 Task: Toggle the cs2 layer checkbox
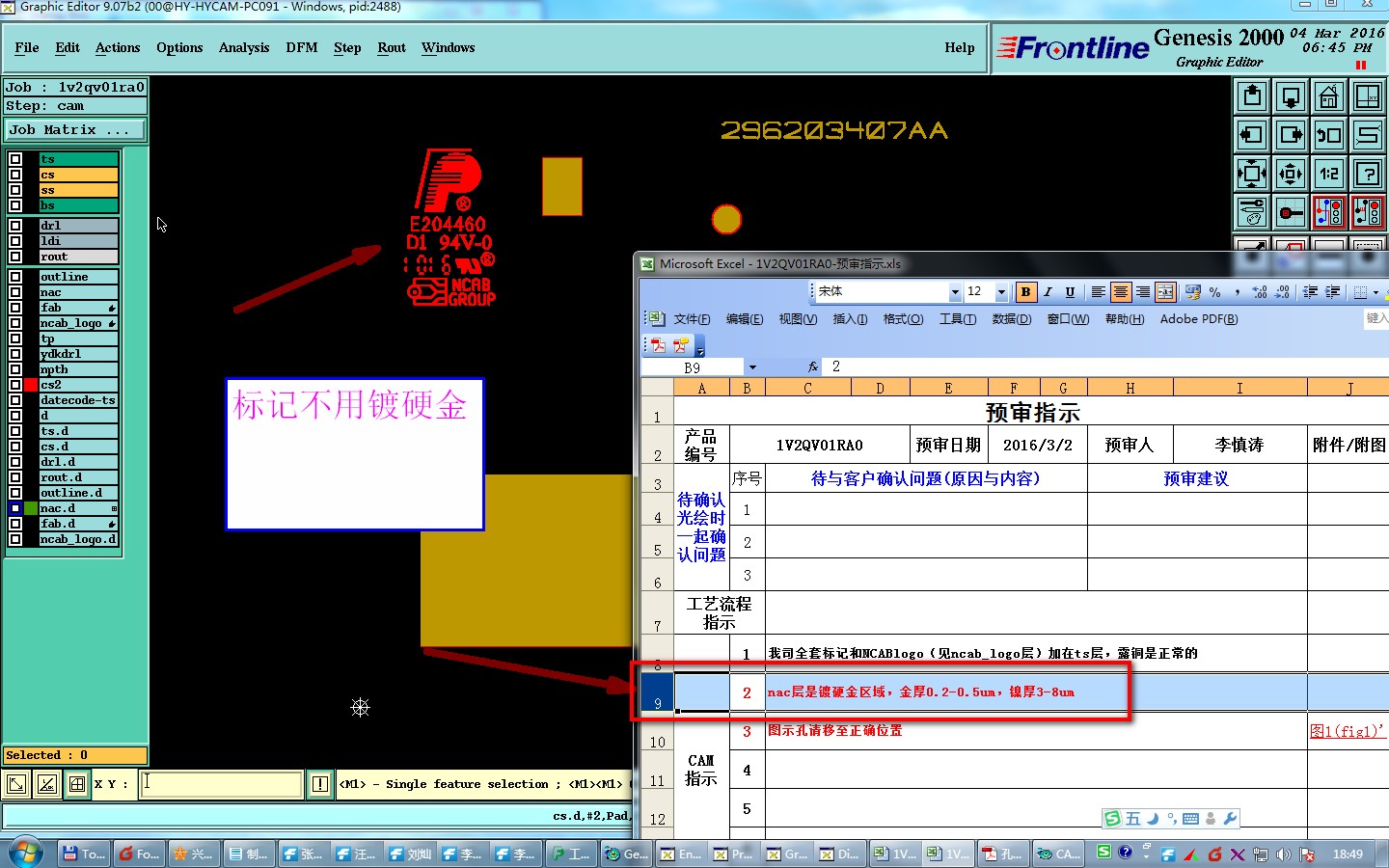click(x=15, y=385)
